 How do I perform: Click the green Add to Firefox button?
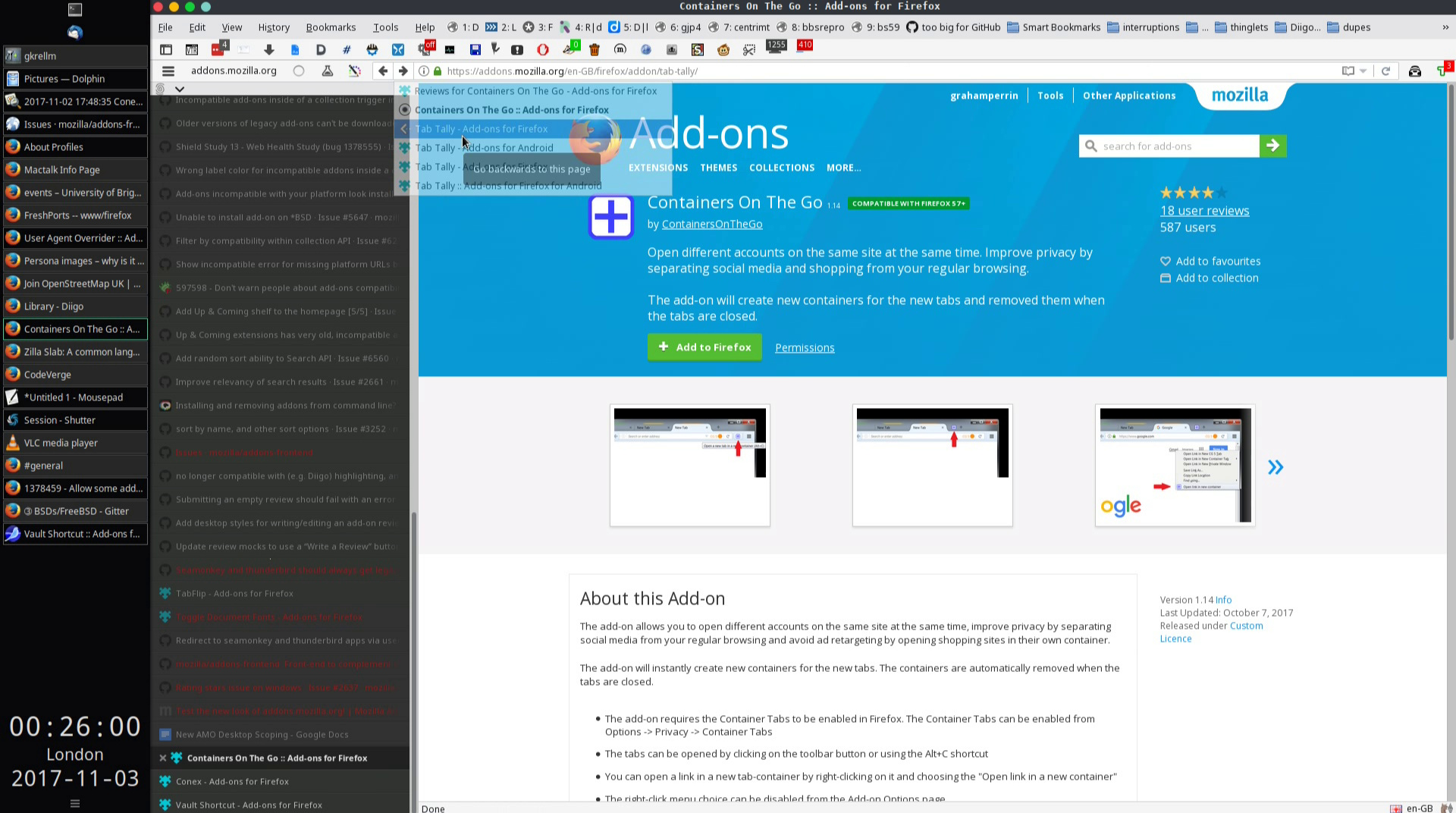pos(704,347)
